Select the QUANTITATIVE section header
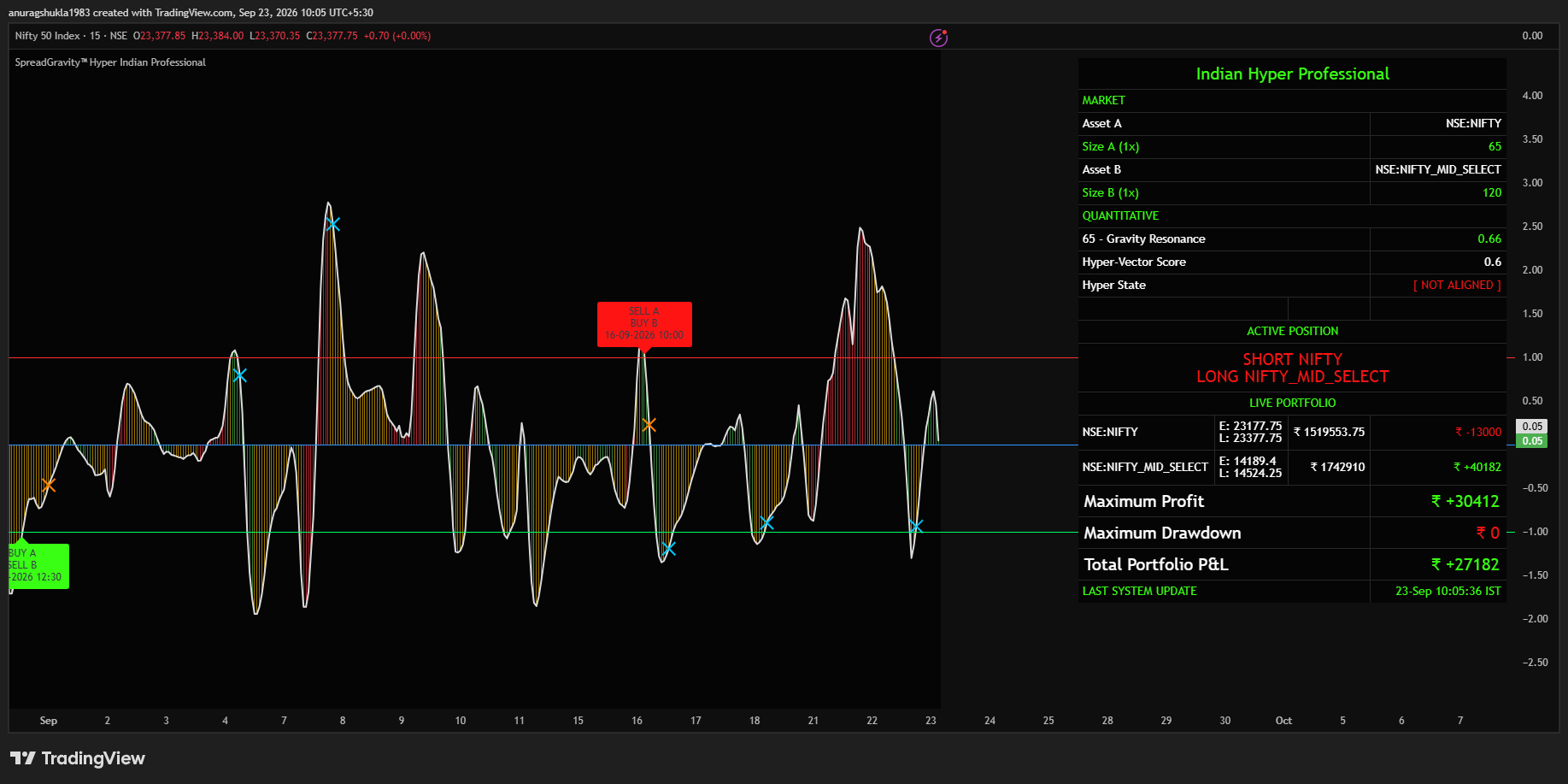 1120,216
